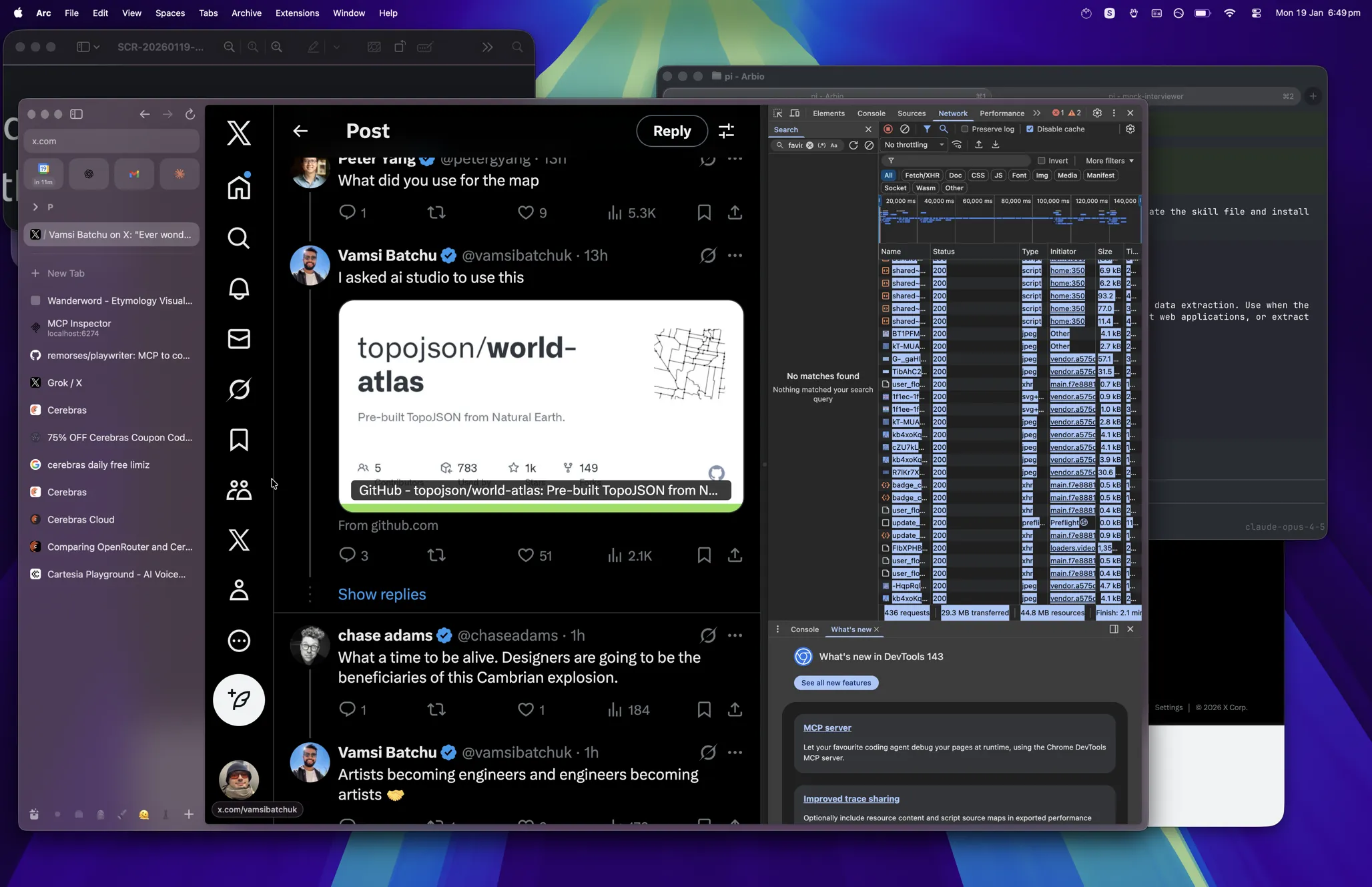1372x887 pixels.
Task: Expand the P folder in Arc sidebar
Action: [x=37, y=207]
